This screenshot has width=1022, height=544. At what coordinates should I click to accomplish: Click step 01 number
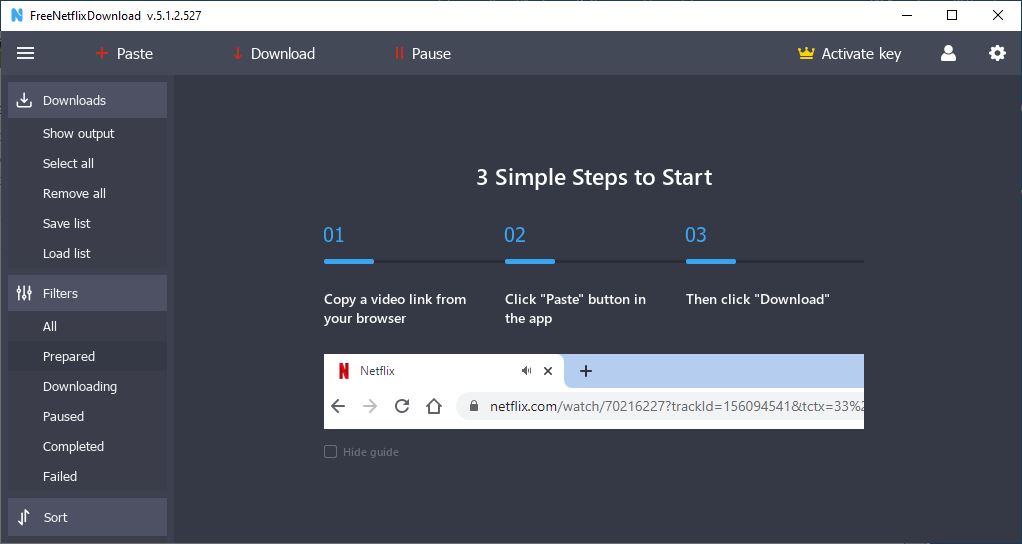click(x=334, y=235)
